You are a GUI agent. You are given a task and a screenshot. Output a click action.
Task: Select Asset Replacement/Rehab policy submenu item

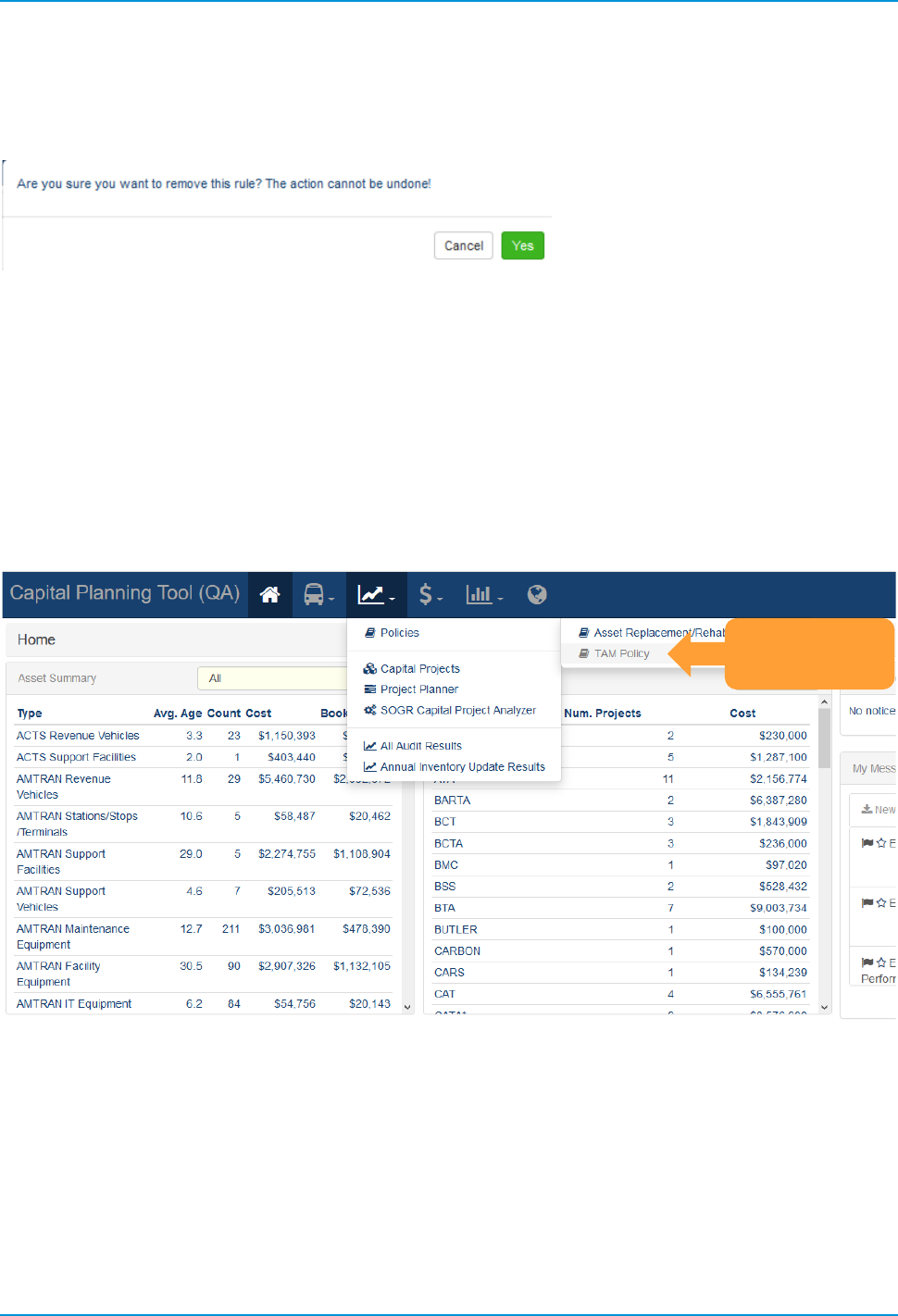652,633
